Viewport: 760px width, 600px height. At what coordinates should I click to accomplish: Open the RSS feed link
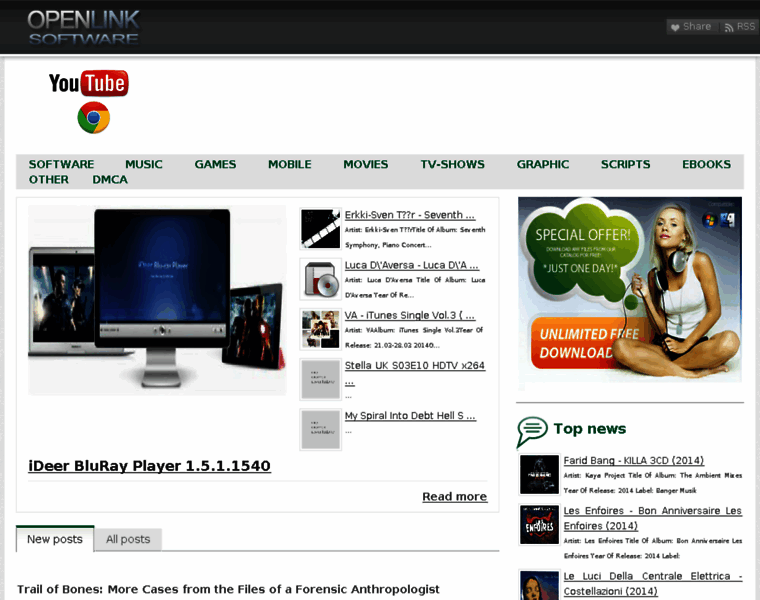(739, 27)
